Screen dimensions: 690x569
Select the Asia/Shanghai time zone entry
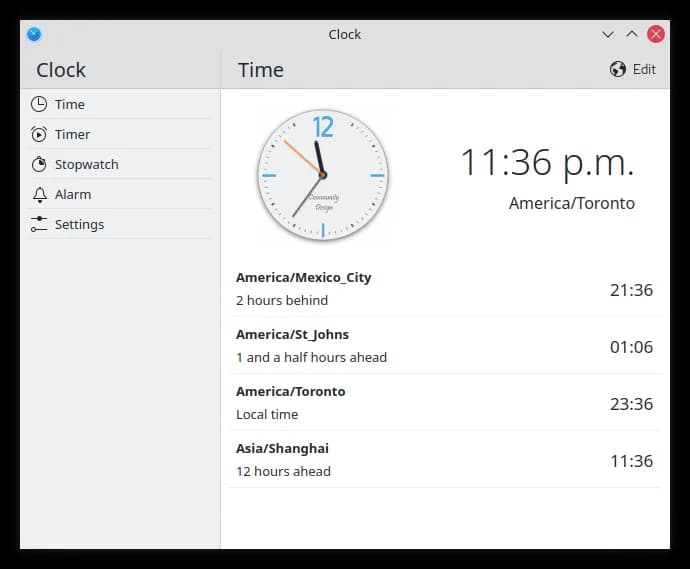(444, 460)
